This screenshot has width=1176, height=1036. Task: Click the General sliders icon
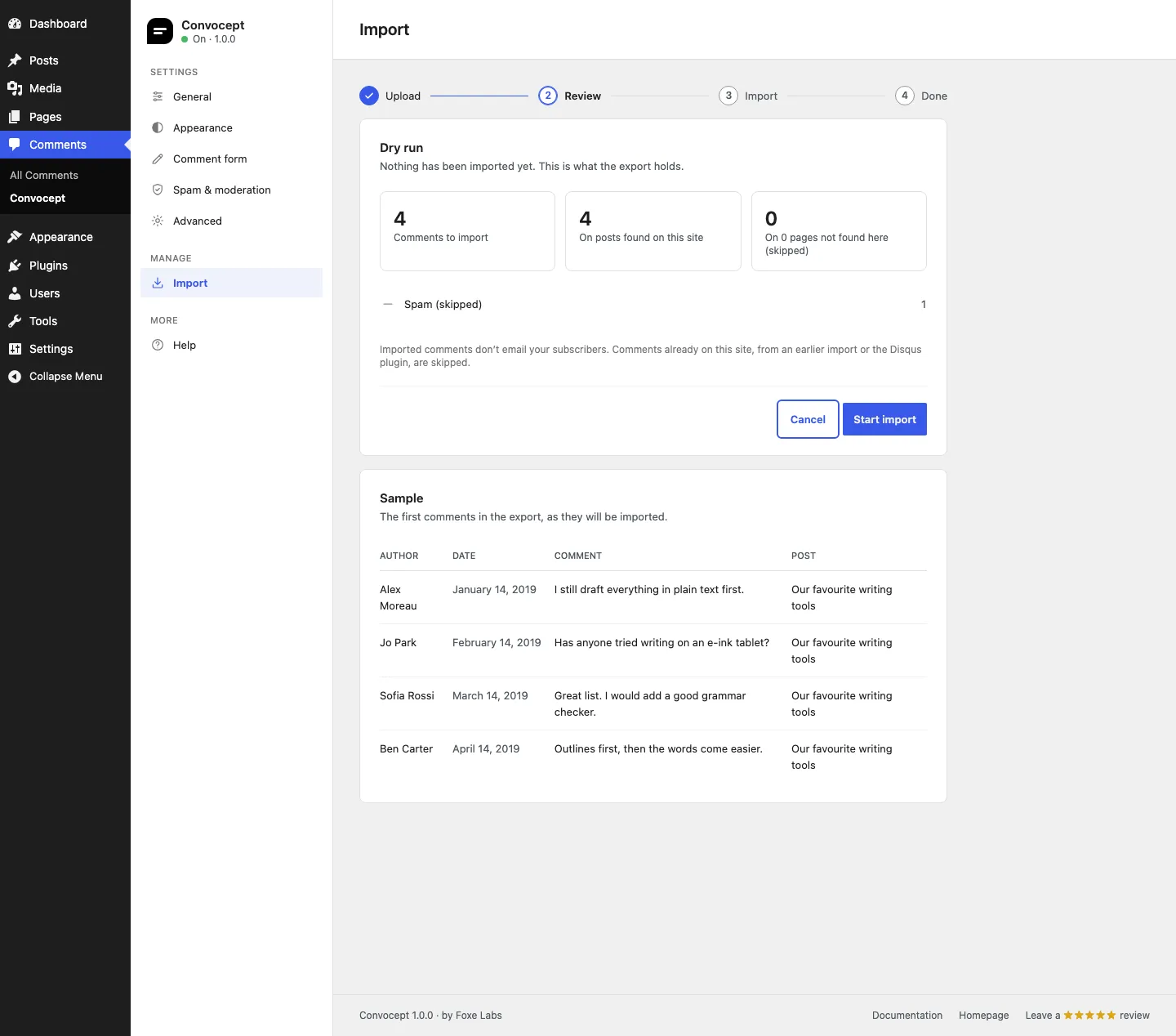pyautogui.click(x=158, y=96)
